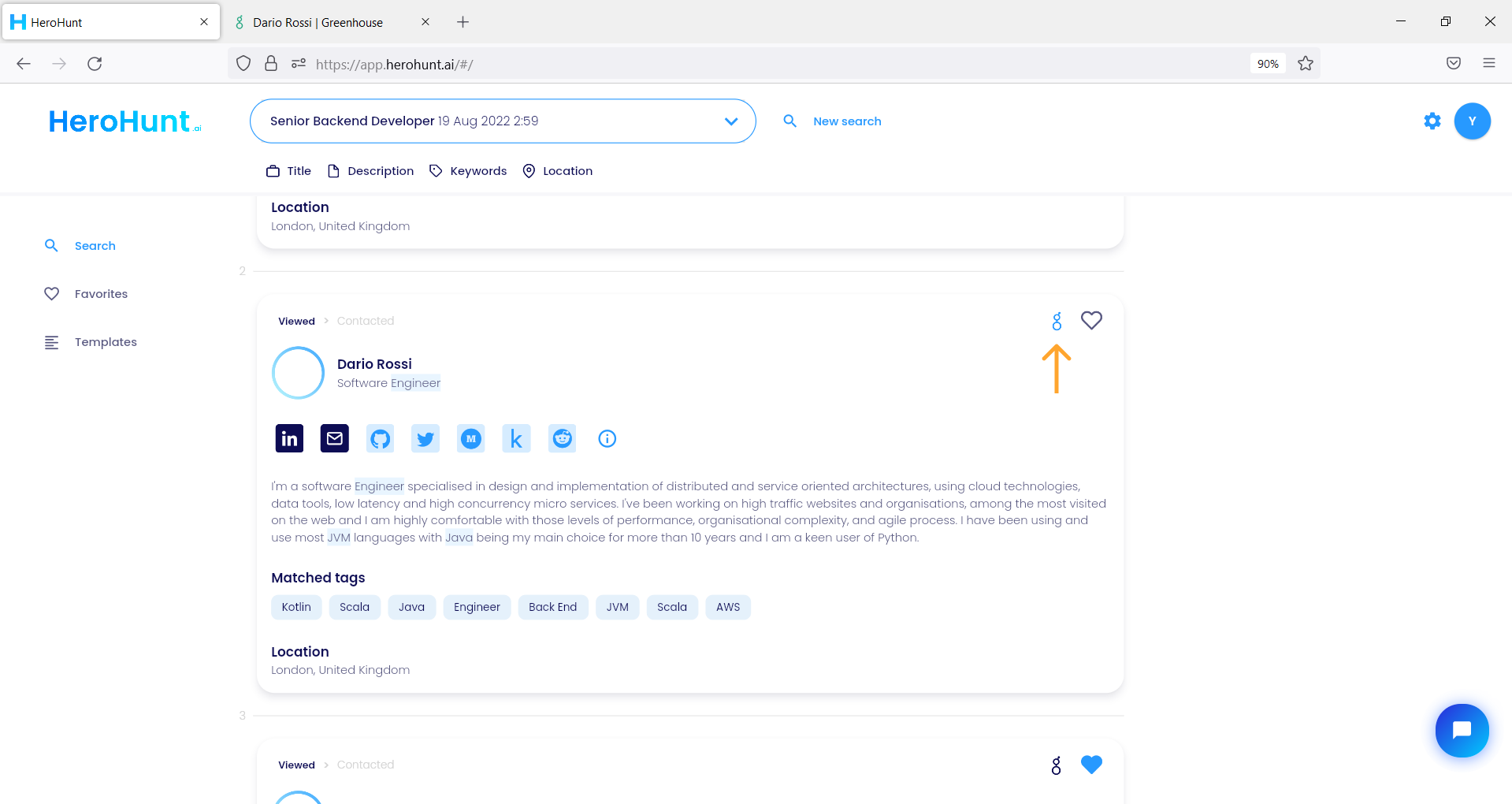Click the Dario Rossi name
The image size is (1512, 804).
click(374, 364)
